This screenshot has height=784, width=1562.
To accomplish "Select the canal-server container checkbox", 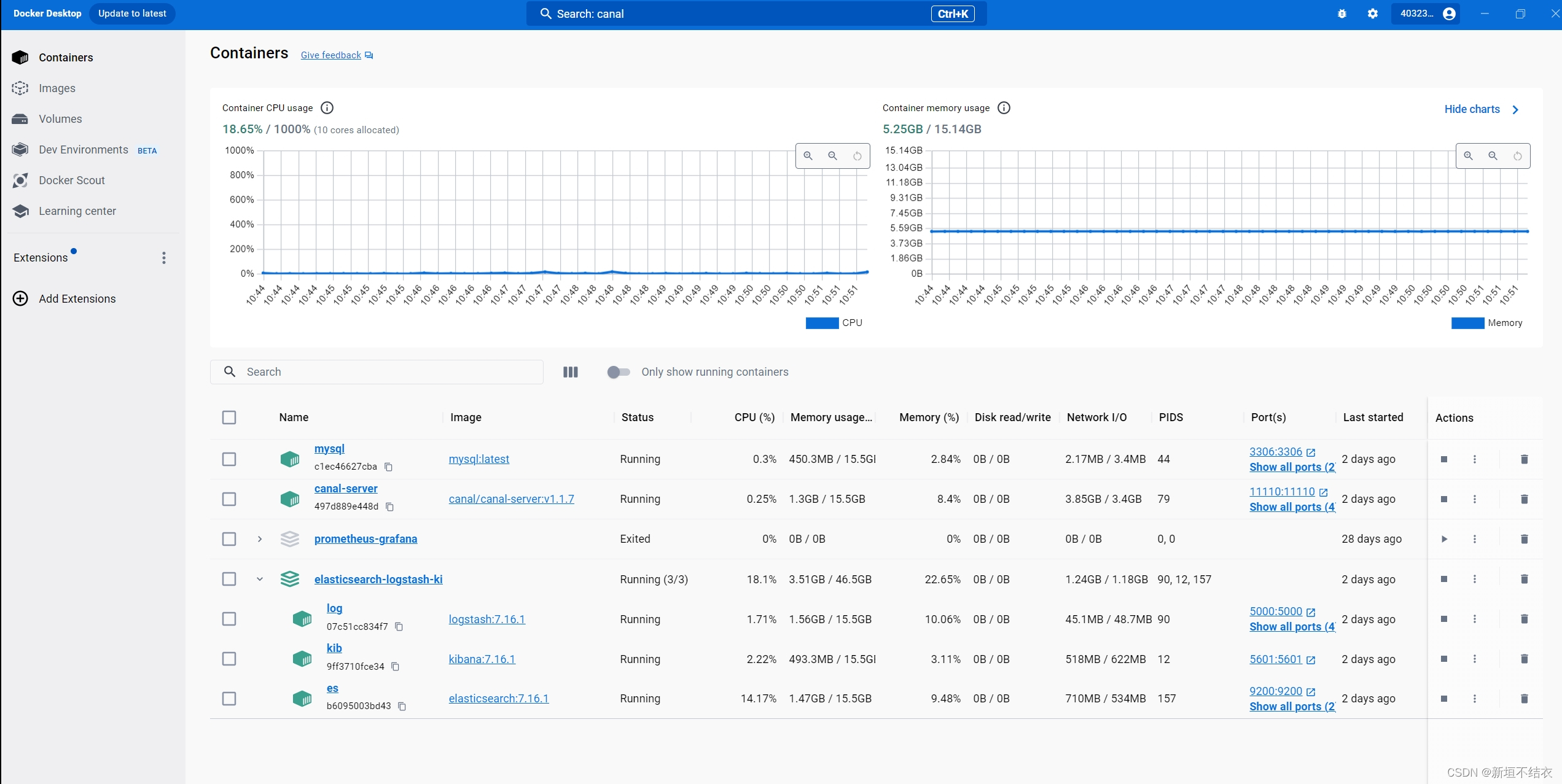I will (229, 499).
